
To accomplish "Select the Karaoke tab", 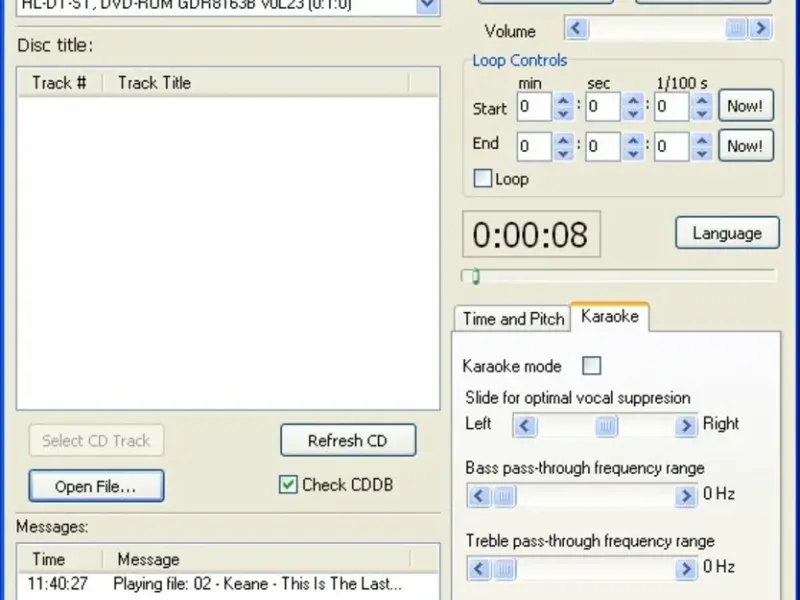I will click(610, 316).
